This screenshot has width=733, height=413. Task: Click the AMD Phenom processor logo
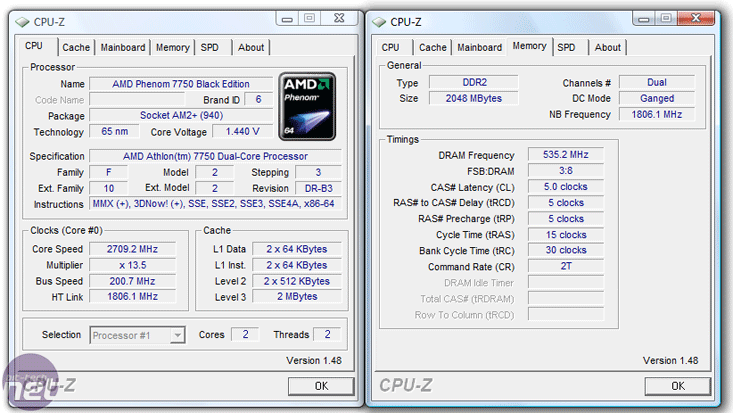pos(307,106)
